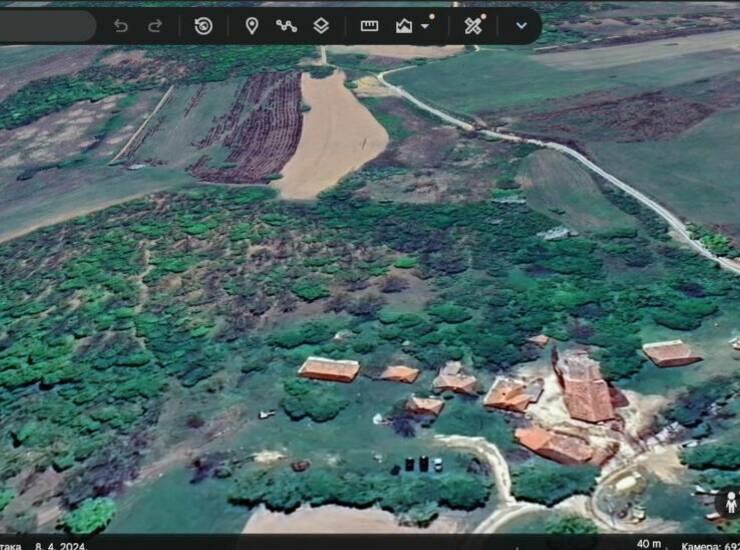Click the long red-roofed building left of the cluster
Image resolution: width=740 pixels, height=550 pixels.
pyautogui.click(x=329, y=370)
